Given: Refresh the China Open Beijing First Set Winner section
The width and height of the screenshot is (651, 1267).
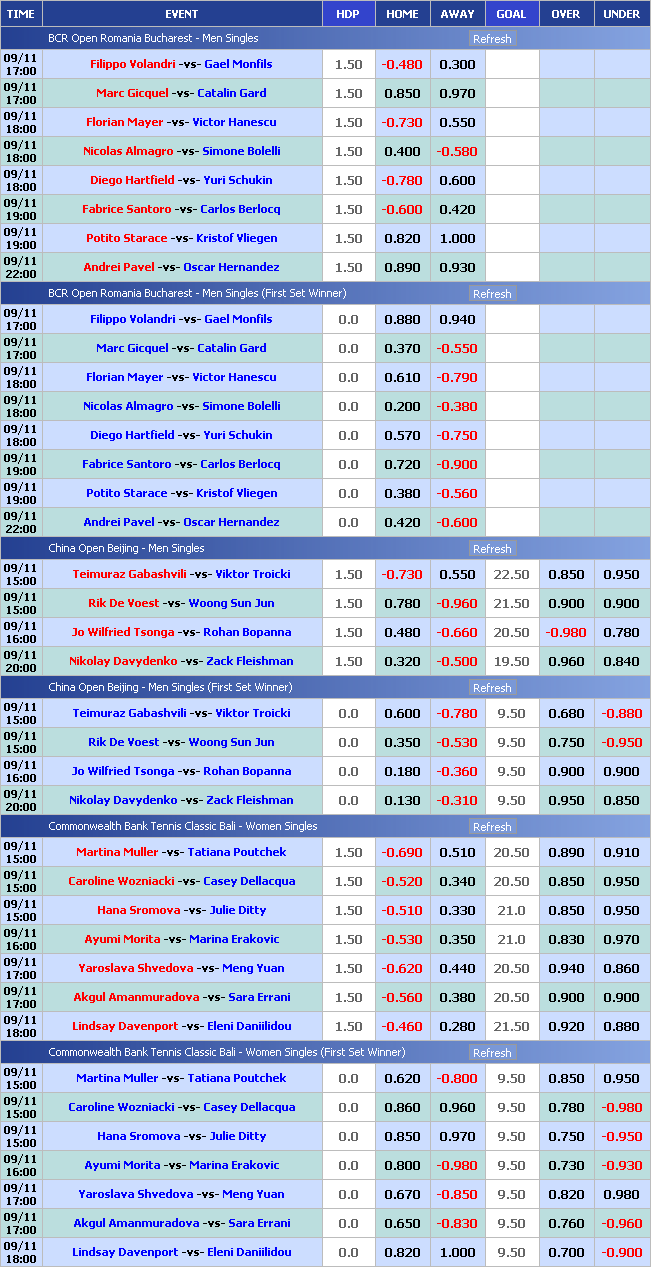Looking at the screenshot, I should 491,688.
